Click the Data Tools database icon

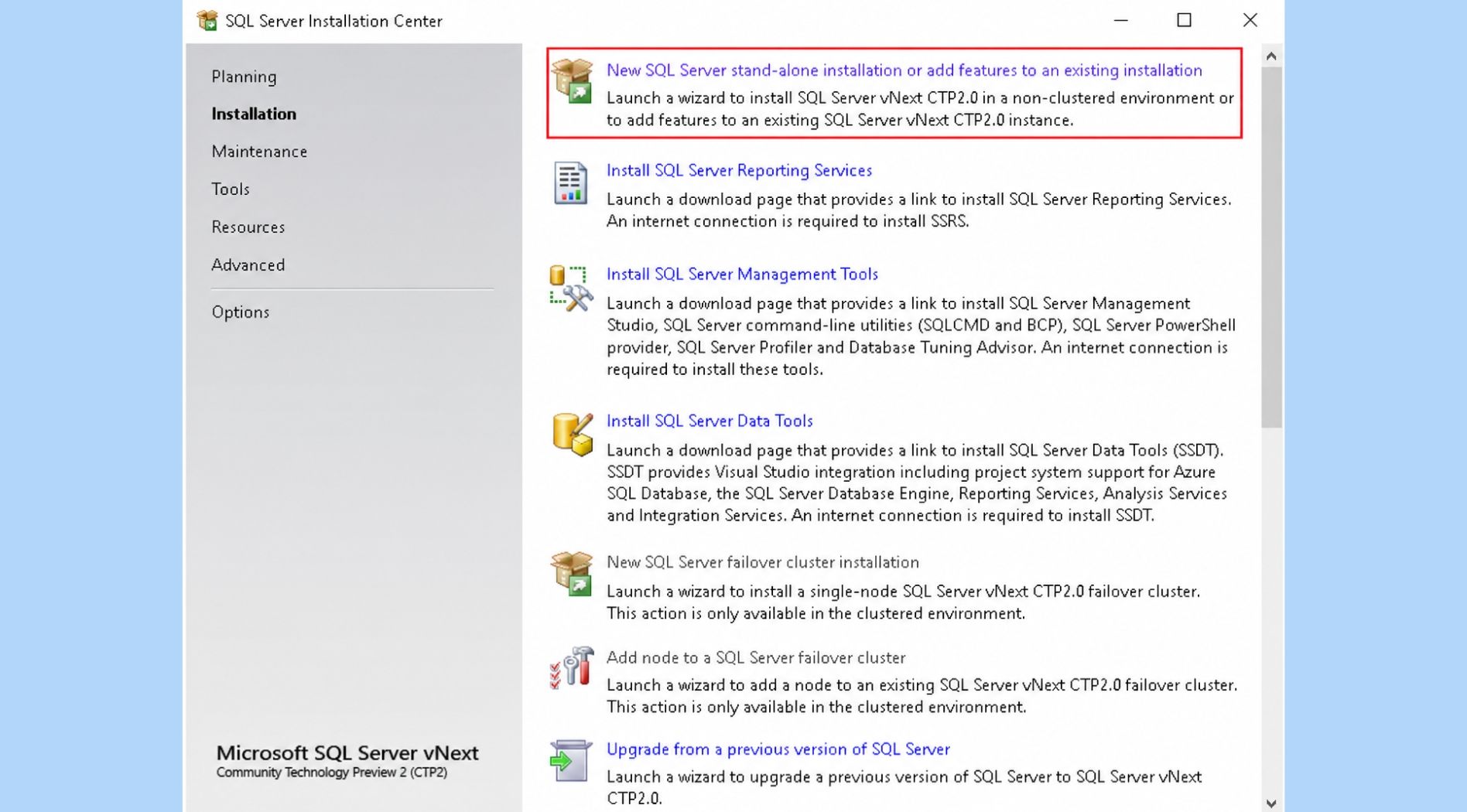point(573,434)
